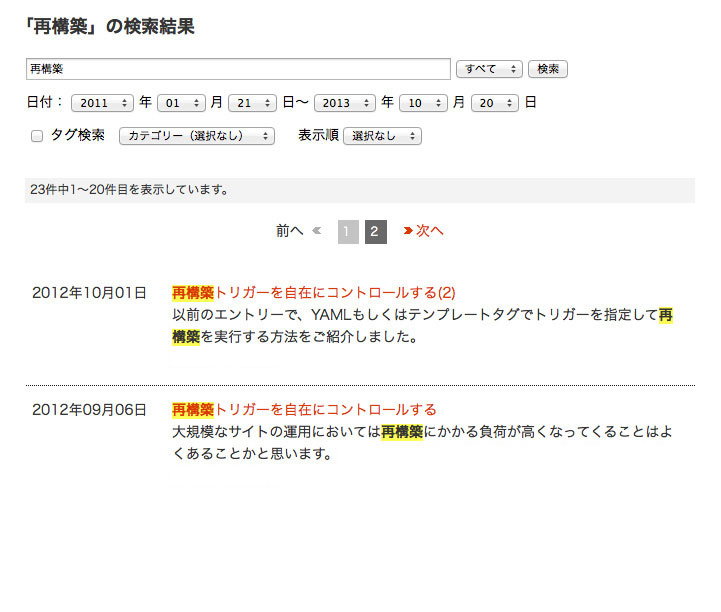Click the excerpt starting 以前のエントリーで
This screenshot has width=721, height=612.
pyautogui.click(x=422, y=326)
